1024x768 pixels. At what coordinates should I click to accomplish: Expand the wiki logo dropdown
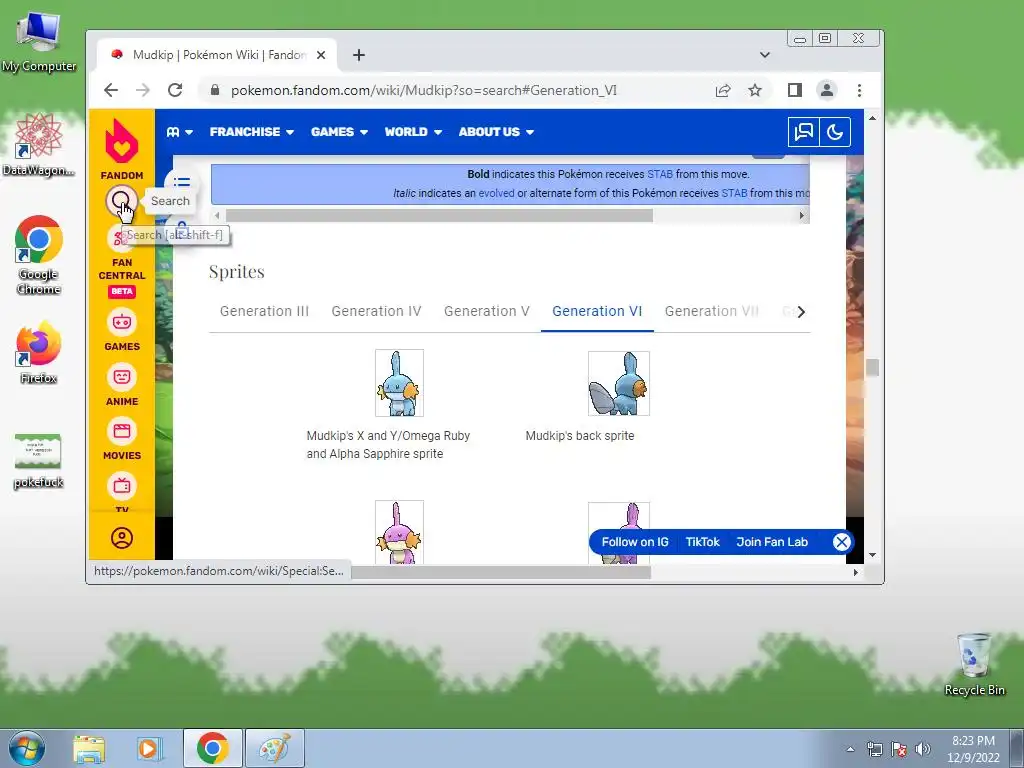[180, 132]
